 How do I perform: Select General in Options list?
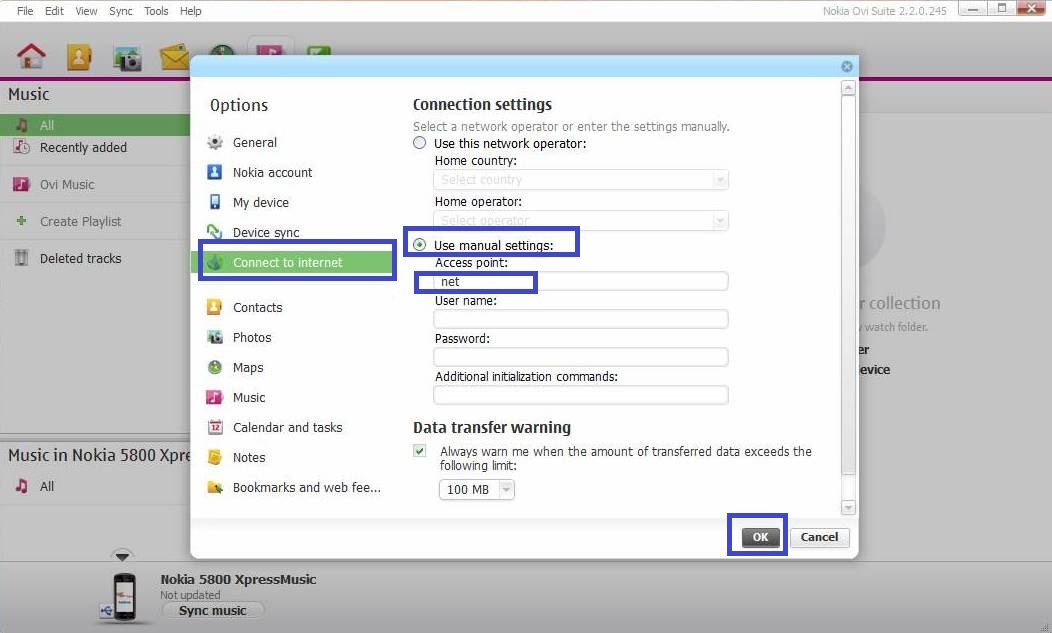[x=255, y=142]
